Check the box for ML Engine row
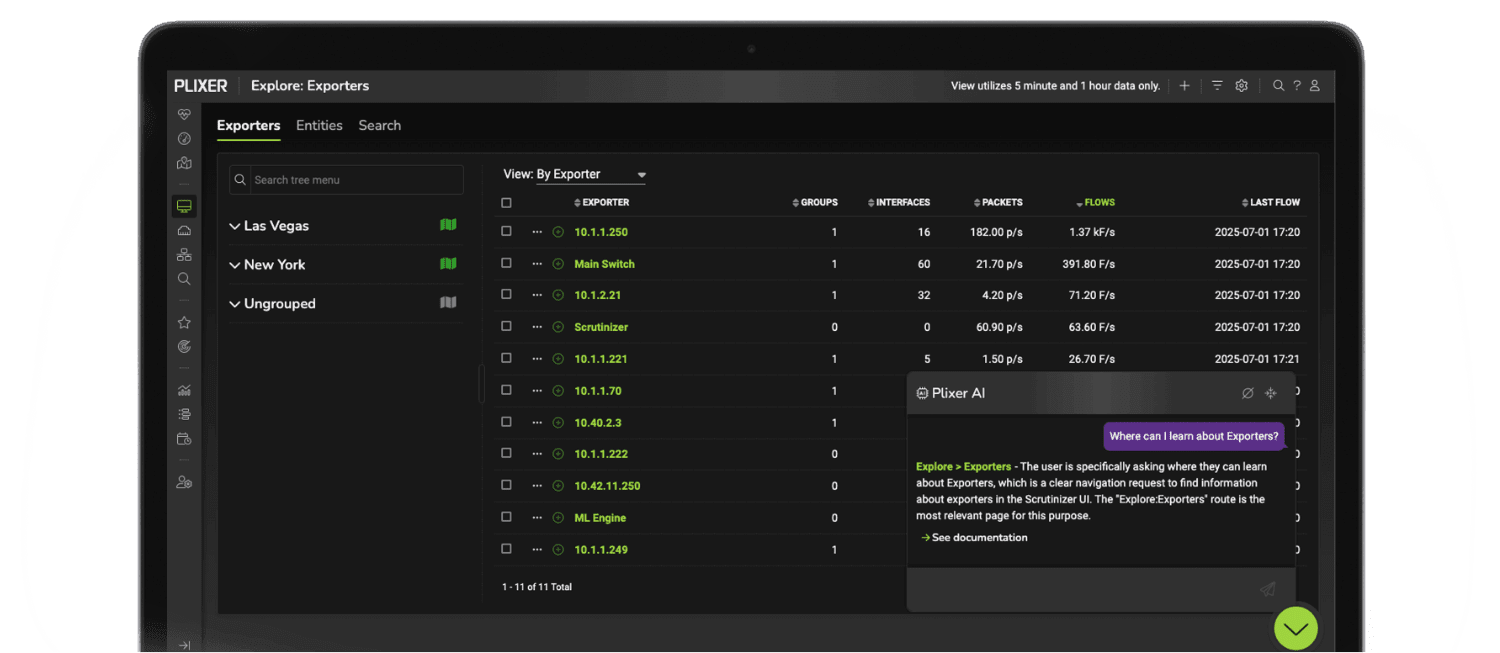This screenshot has width=1500, height=653. 506,517
